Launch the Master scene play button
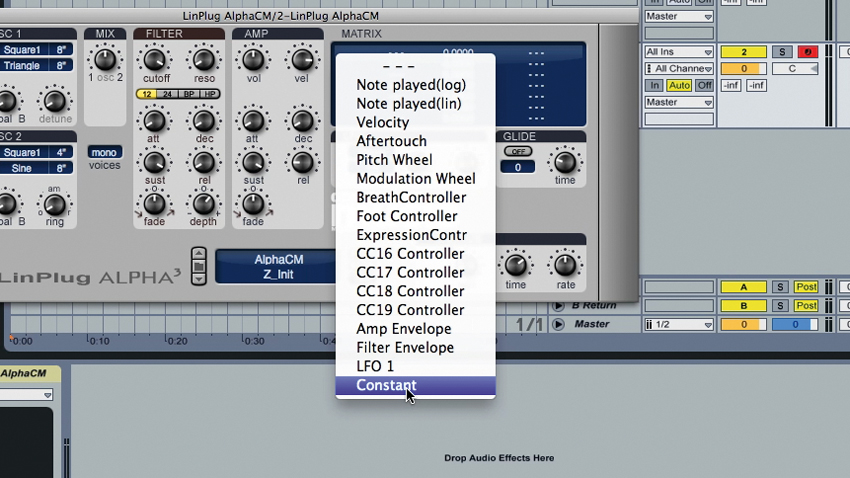850x478 pixels. (558, 324)
